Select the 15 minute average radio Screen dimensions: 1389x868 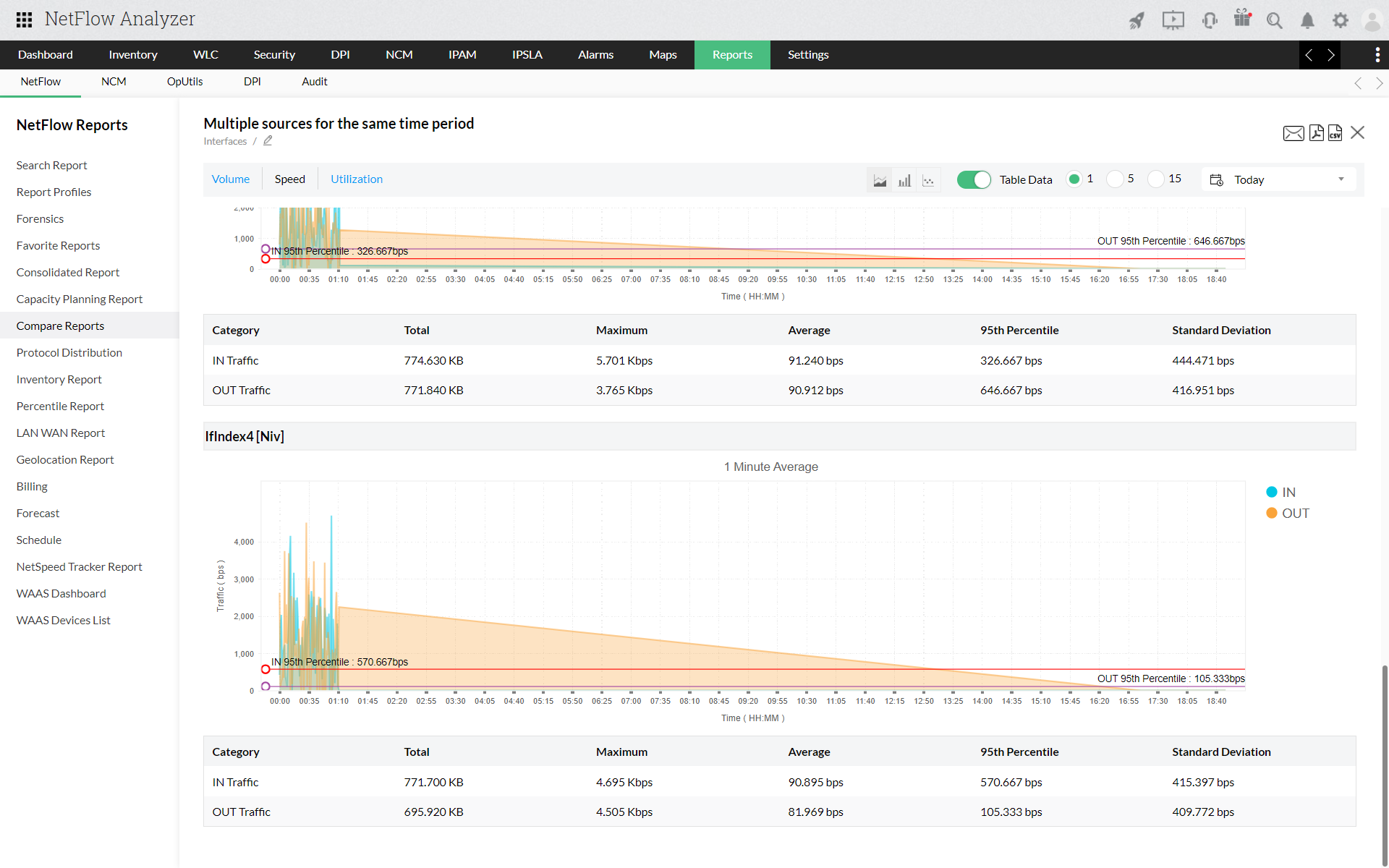click(1155, 179)
